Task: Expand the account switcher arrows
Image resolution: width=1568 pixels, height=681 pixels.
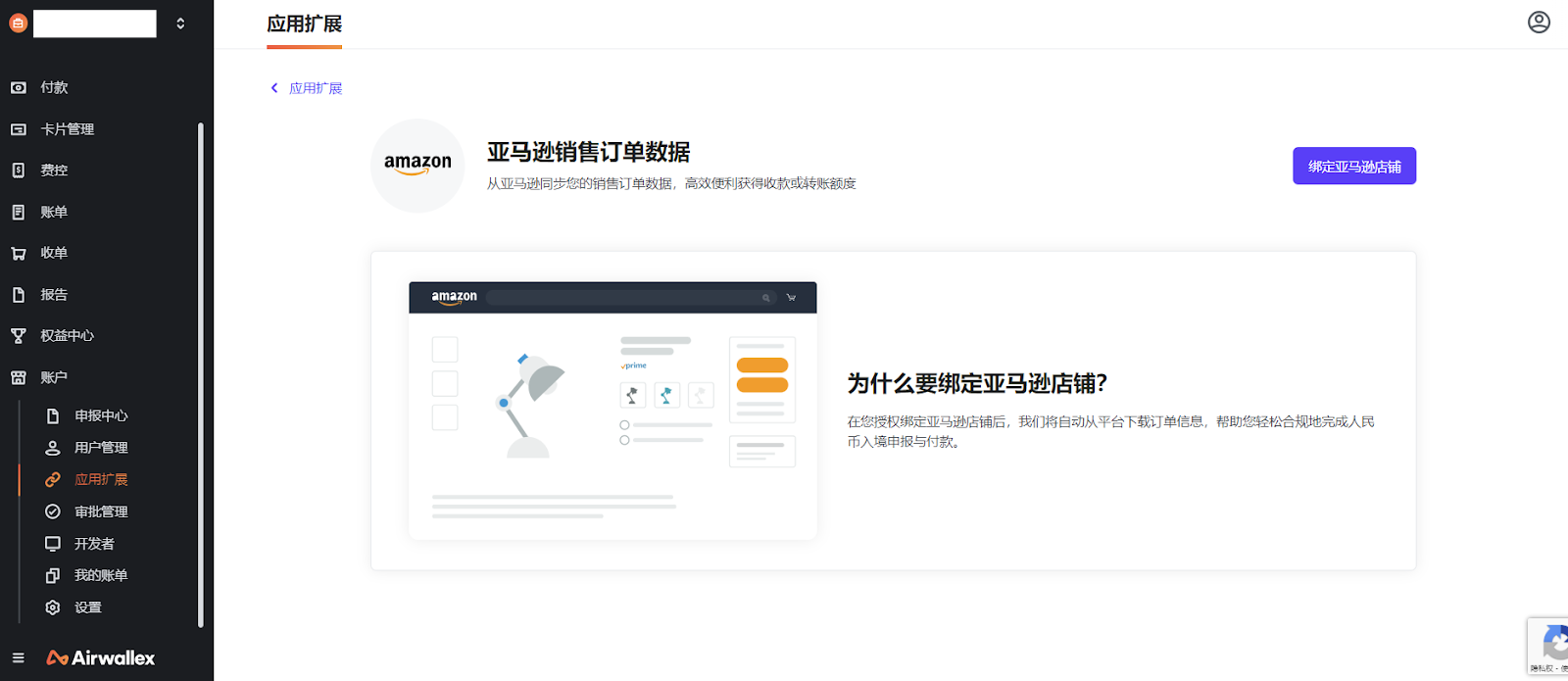Action: 180,24
